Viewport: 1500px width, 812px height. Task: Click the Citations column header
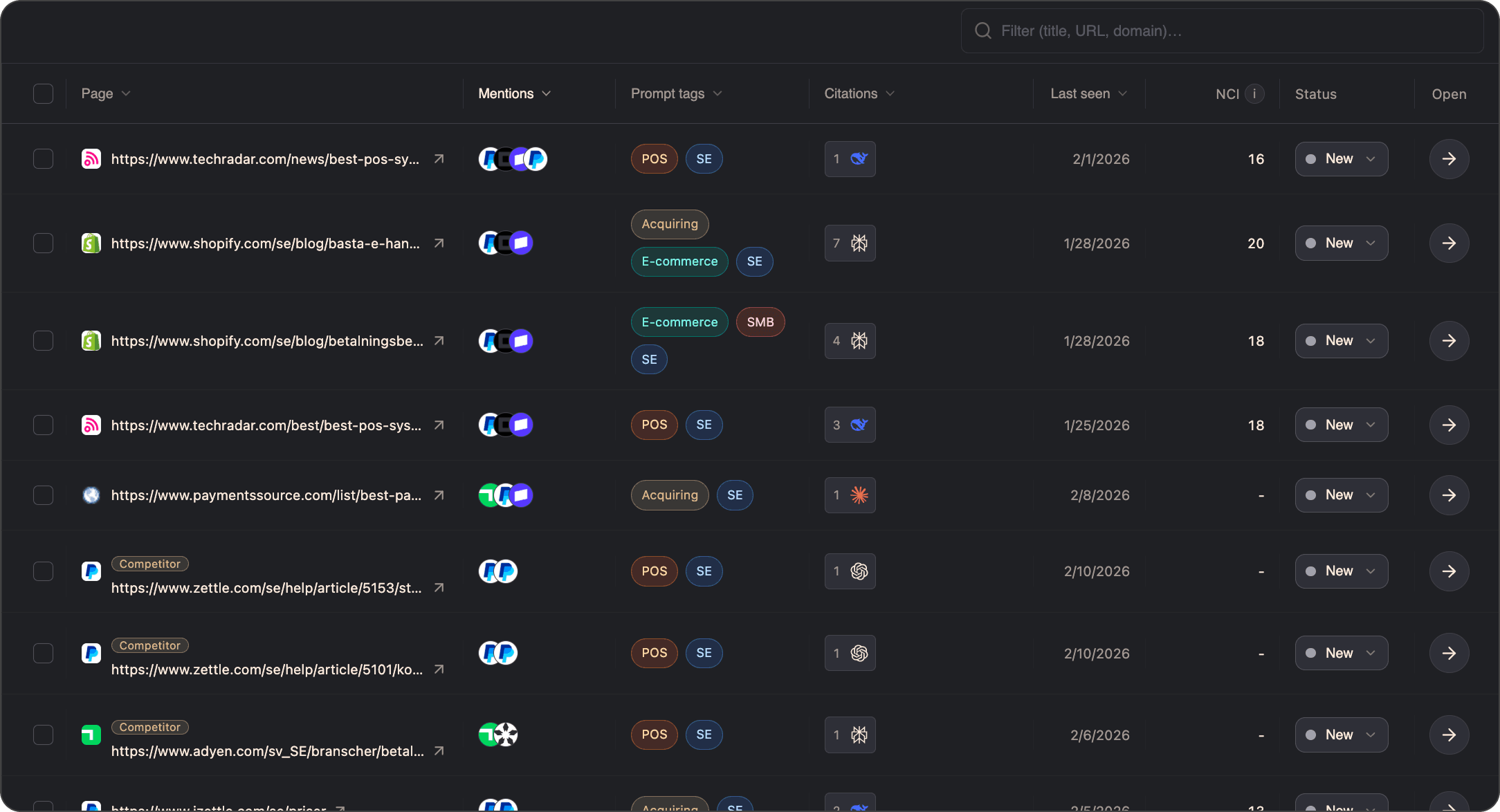(858, 93)
